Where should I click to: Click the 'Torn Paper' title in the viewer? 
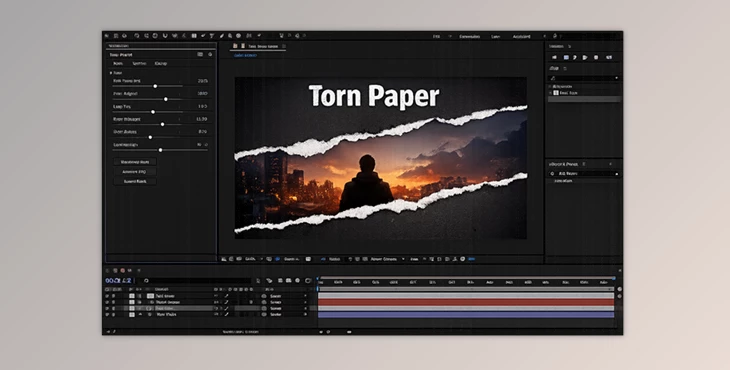374,96
